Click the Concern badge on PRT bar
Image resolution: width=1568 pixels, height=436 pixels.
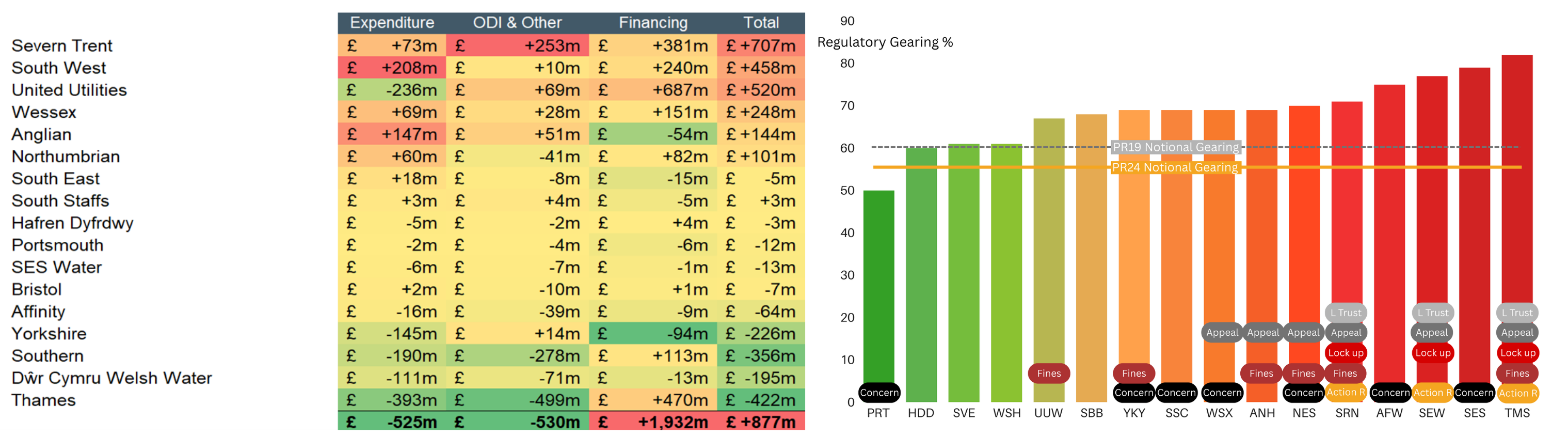coord(879,393)
